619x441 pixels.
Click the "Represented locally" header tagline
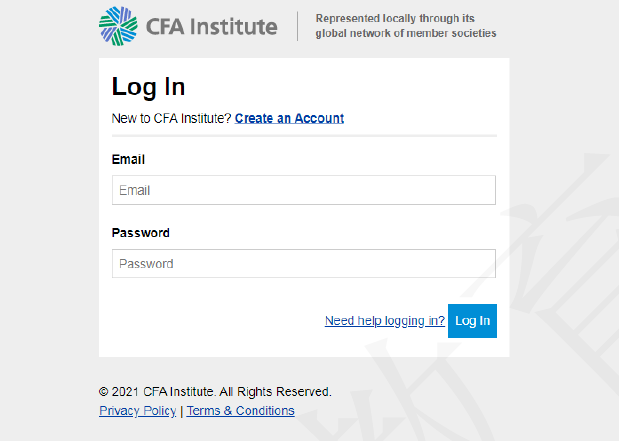[405, 26]
